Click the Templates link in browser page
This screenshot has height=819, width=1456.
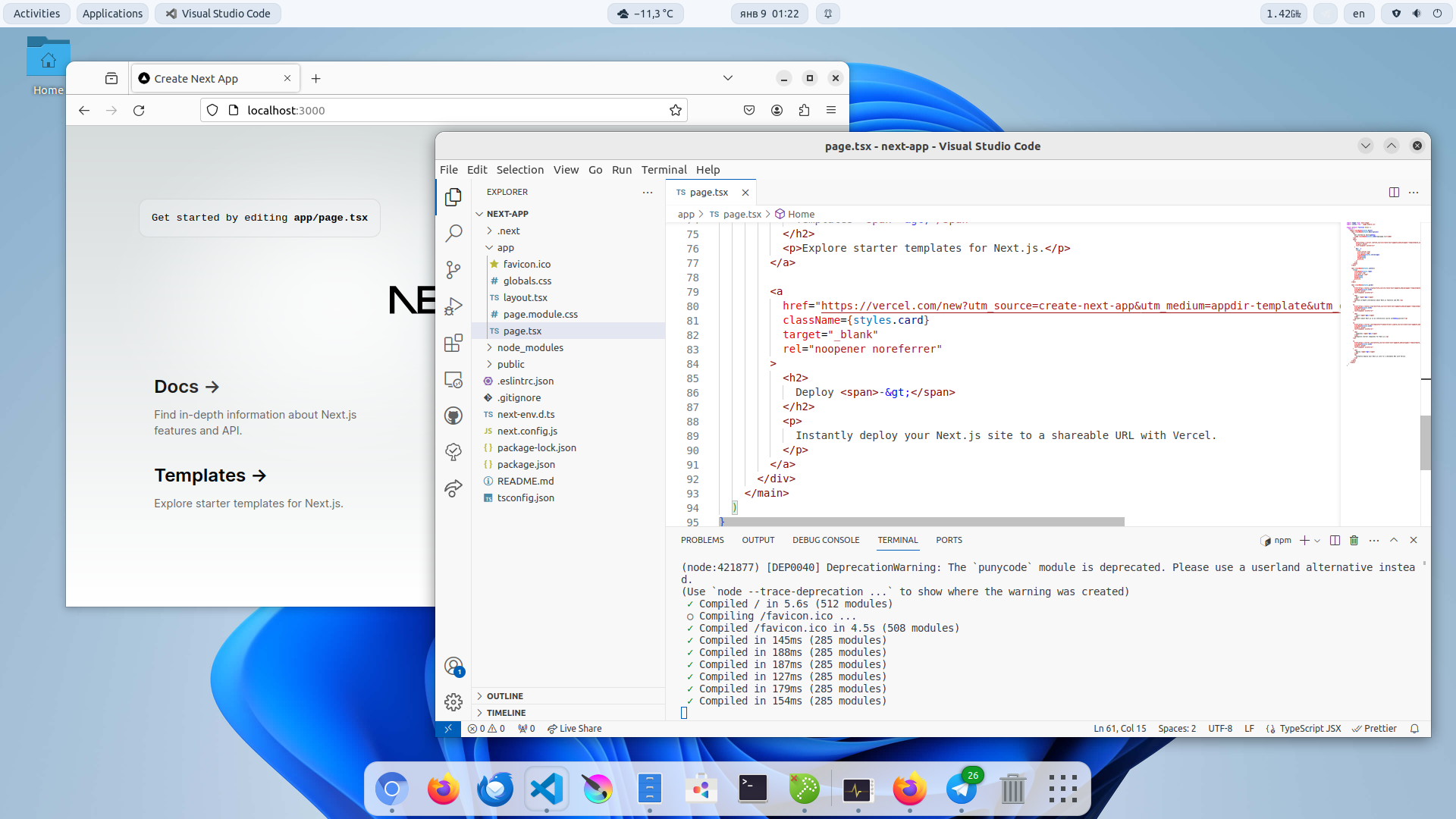pyautogui.click(x=210, y=475)
